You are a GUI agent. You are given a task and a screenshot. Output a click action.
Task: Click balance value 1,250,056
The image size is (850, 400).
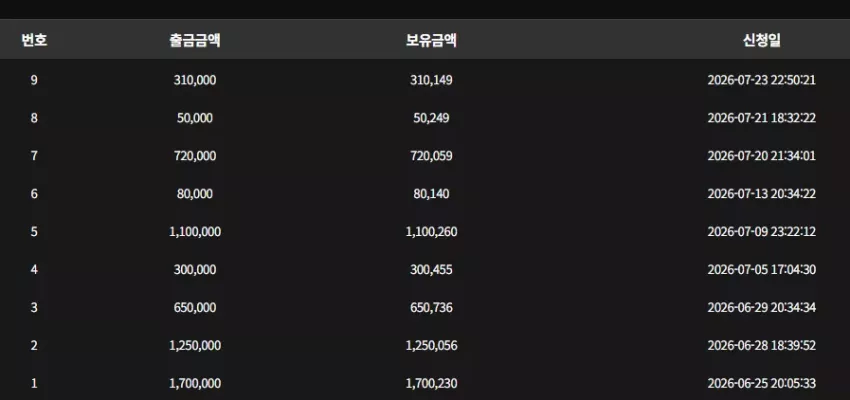pyautogui.click(x=431, y=346)
